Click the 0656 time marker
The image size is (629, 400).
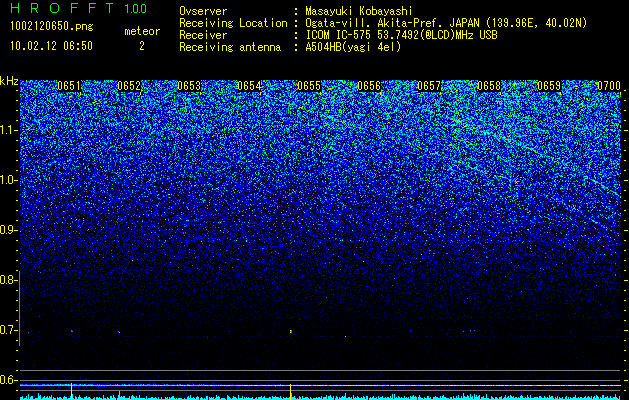pos(369,86)
